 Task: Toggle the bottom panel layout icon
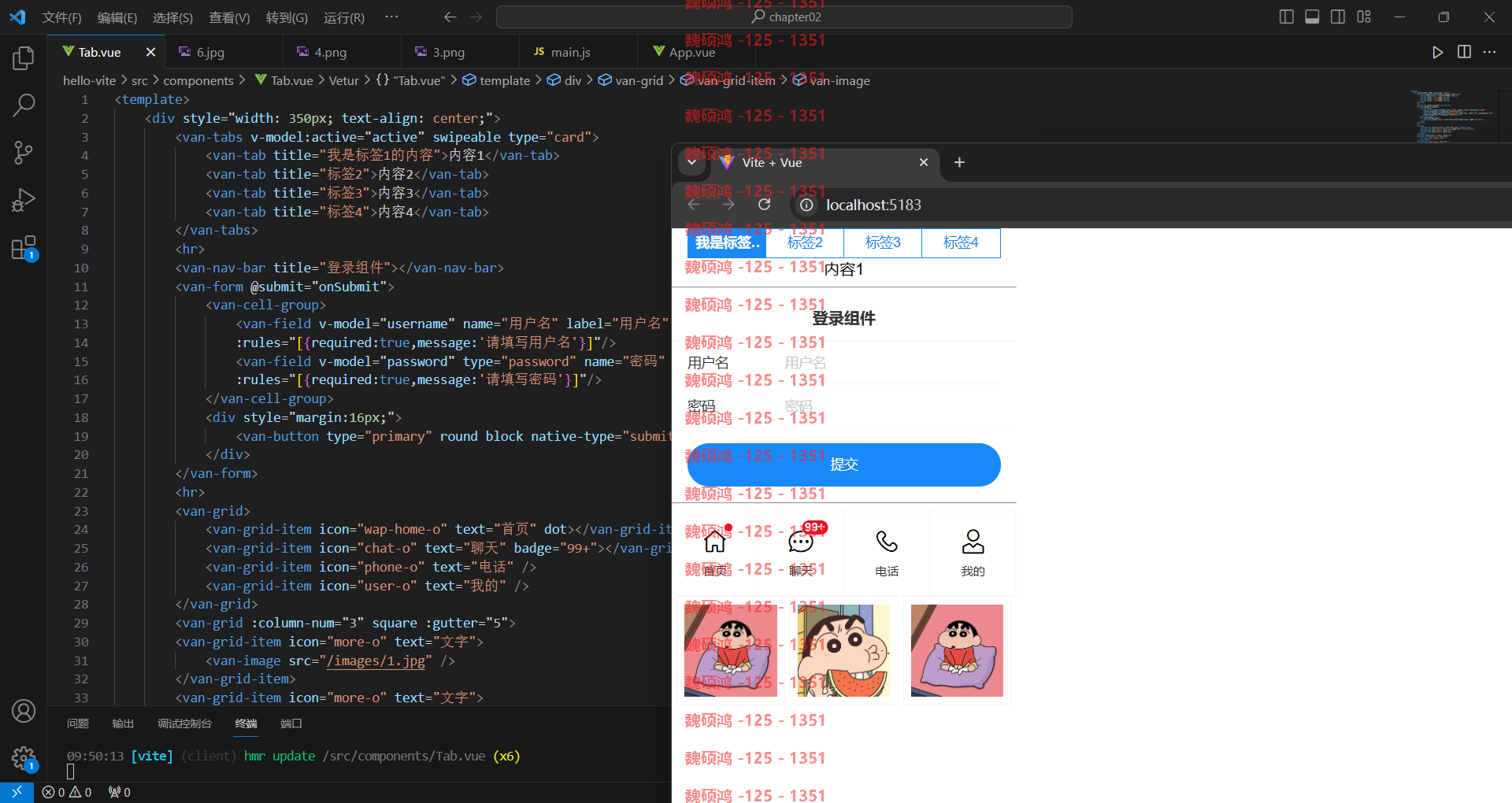click(1312, 17)
